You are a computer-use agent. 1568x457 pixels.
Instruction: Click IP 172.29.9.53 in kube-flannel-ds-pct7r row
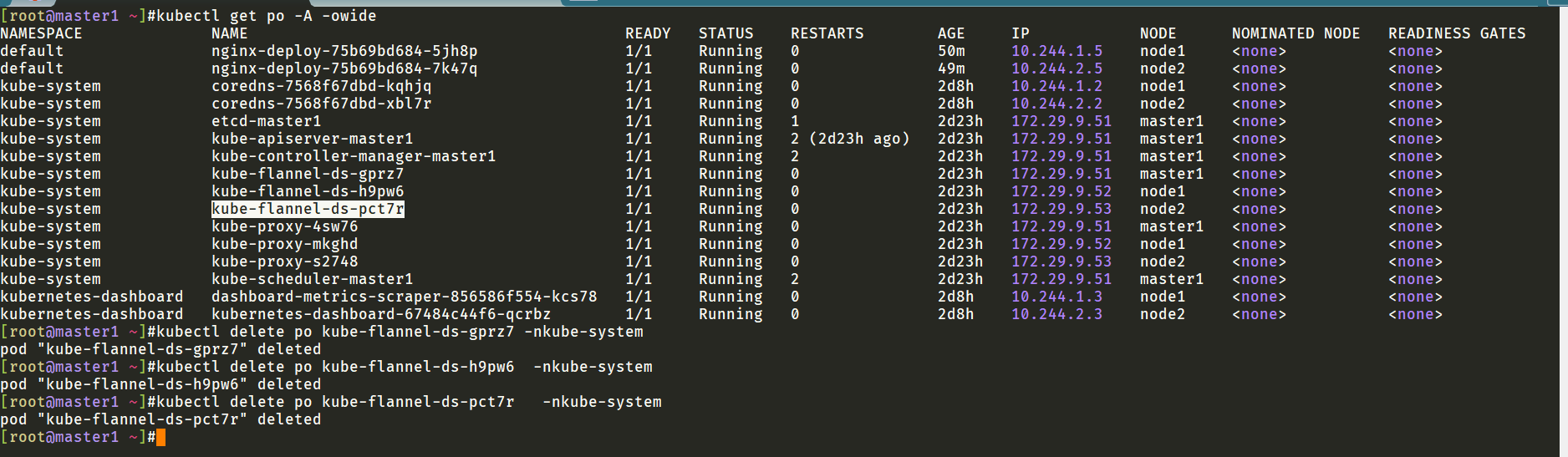pyautogui.click(x=1061, y=209)
